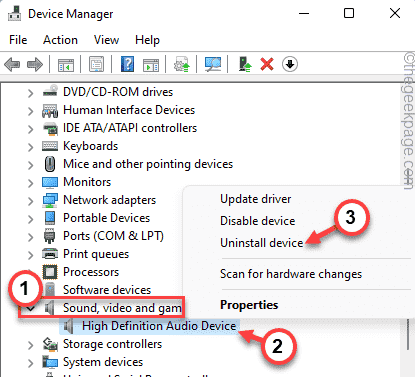Click the Monitors category icon
The image size is (415, 377).
(x=50, y=182)
